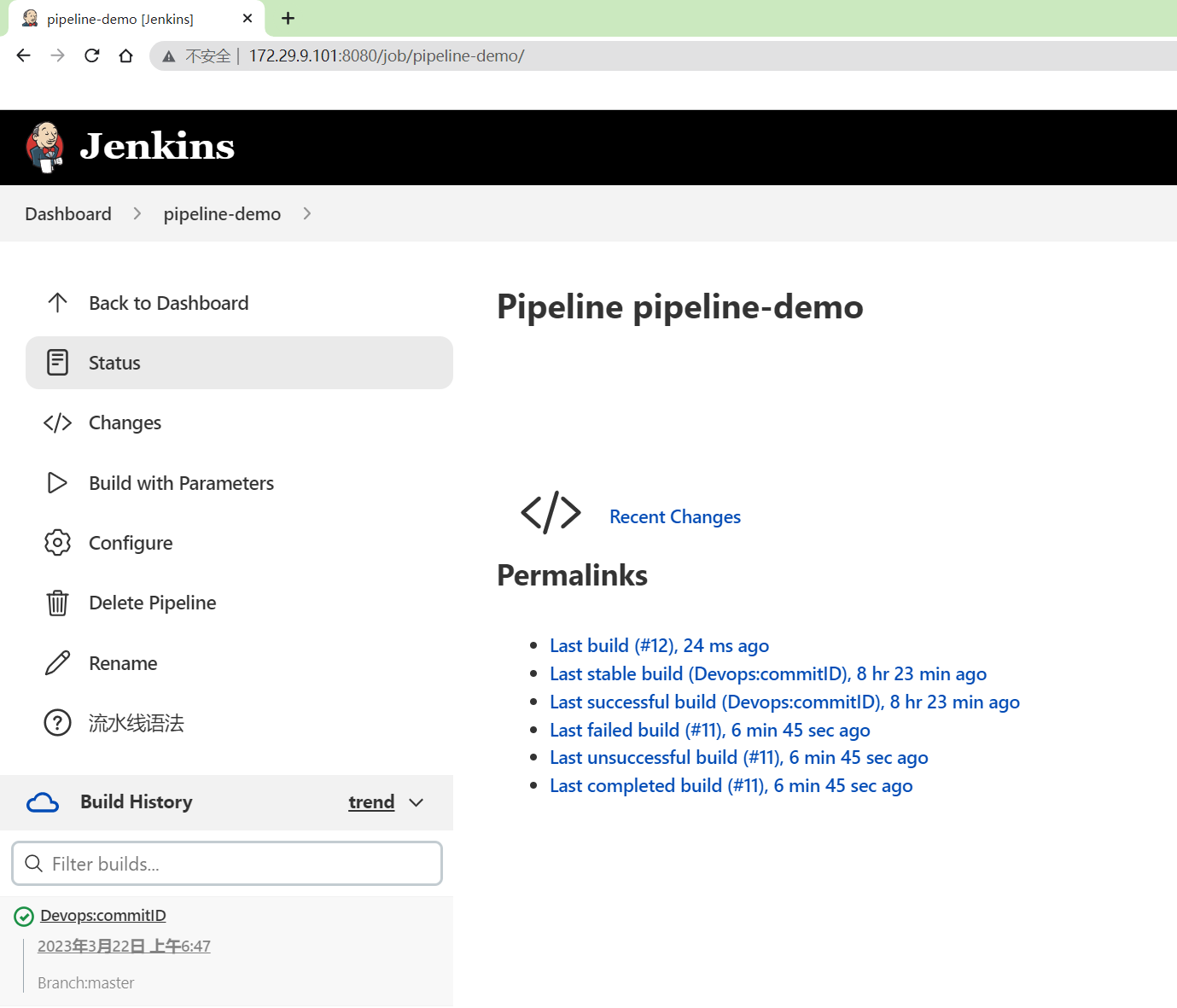The image size is (1177, 1008).
Task: Click the Rename pencil icon
Action: [x=57, y=663]
